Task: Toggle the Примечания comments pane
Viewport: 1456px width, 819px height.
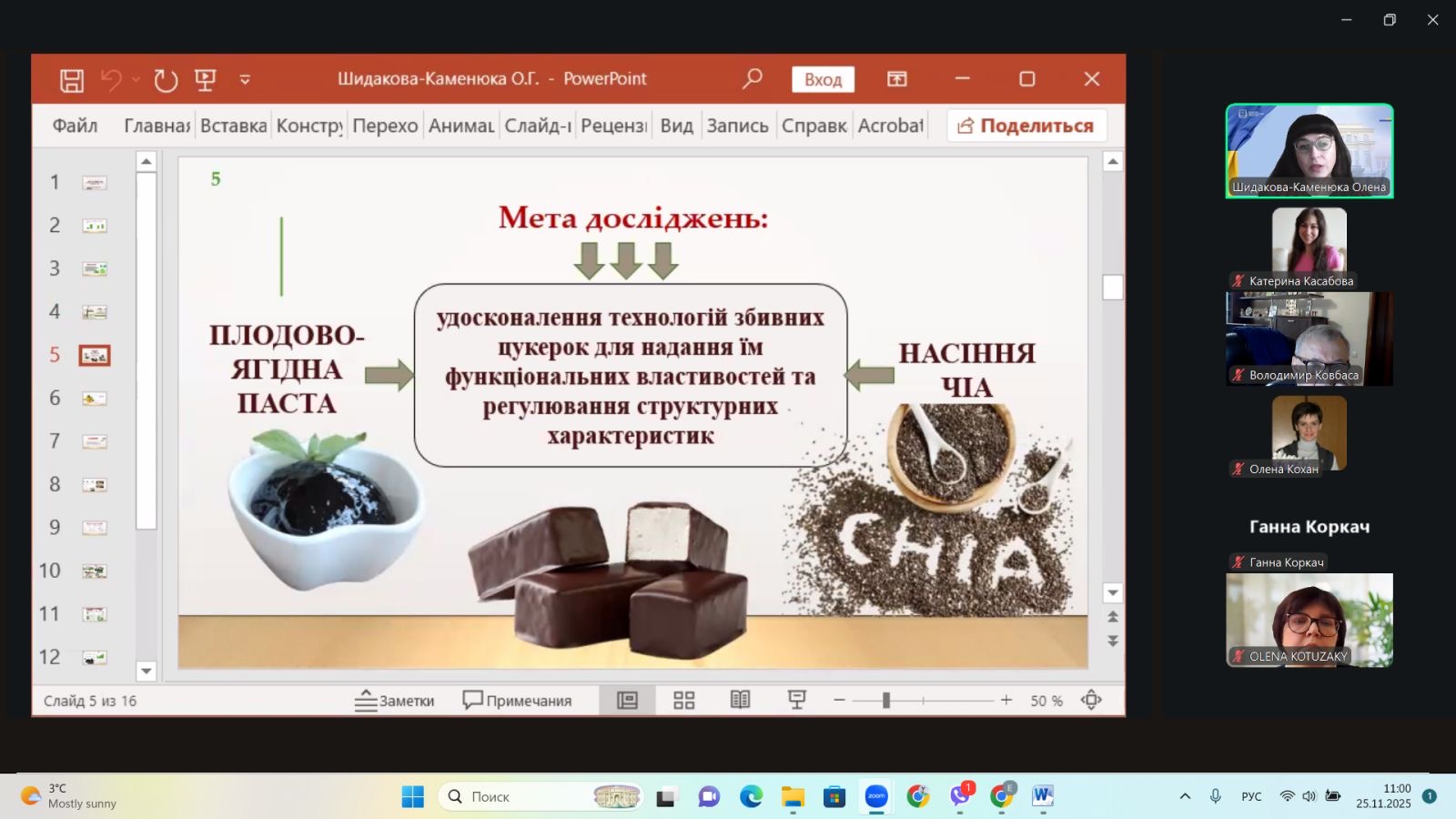Action: [517, 700]
